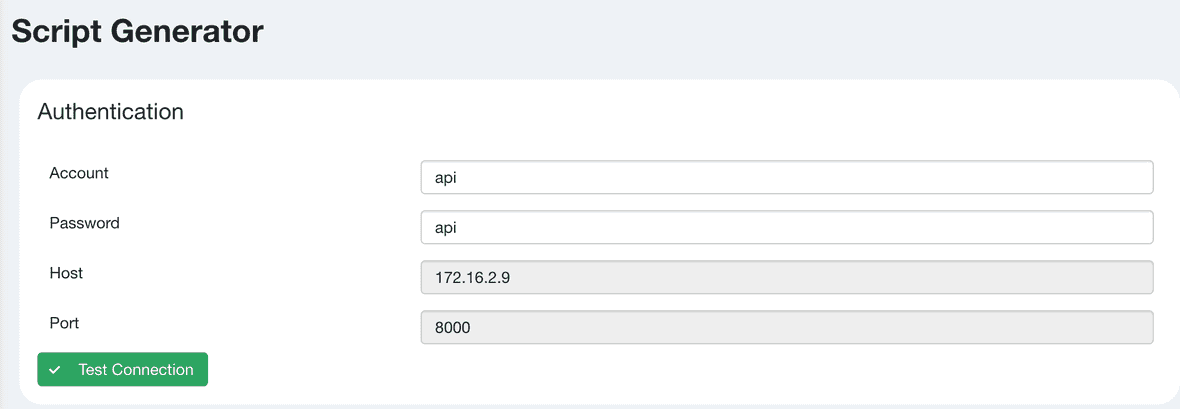Click the word 'Generator' in the title
1180x409 pixels.
[187, 31]
